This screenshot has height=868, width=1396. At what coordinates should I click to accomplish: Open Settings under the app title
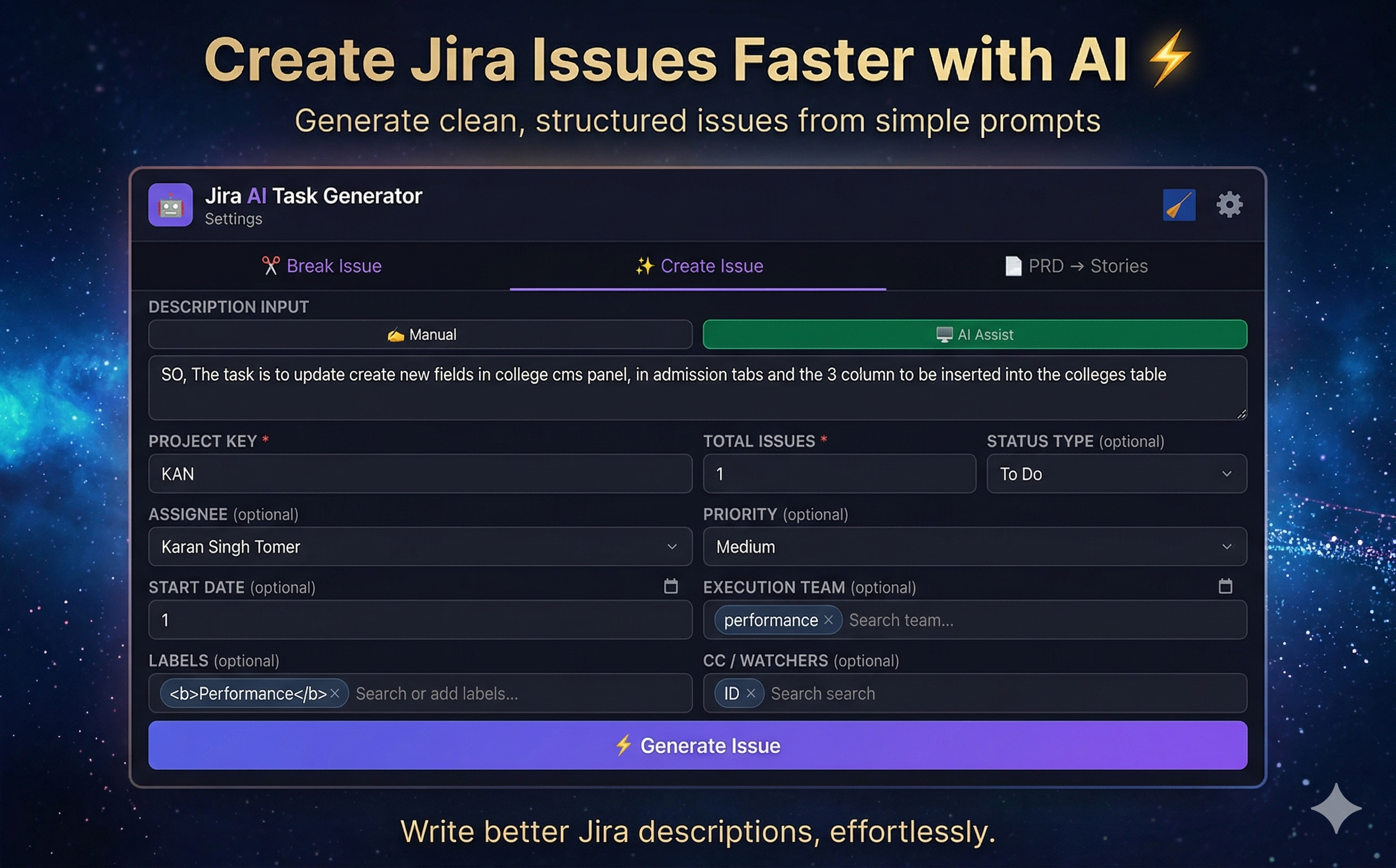(x=233, y=219)
